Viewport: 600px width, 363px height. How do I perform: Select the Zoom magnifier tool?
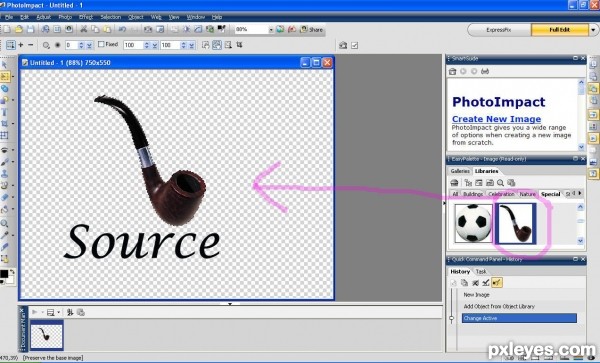click(x=5, y=223)
